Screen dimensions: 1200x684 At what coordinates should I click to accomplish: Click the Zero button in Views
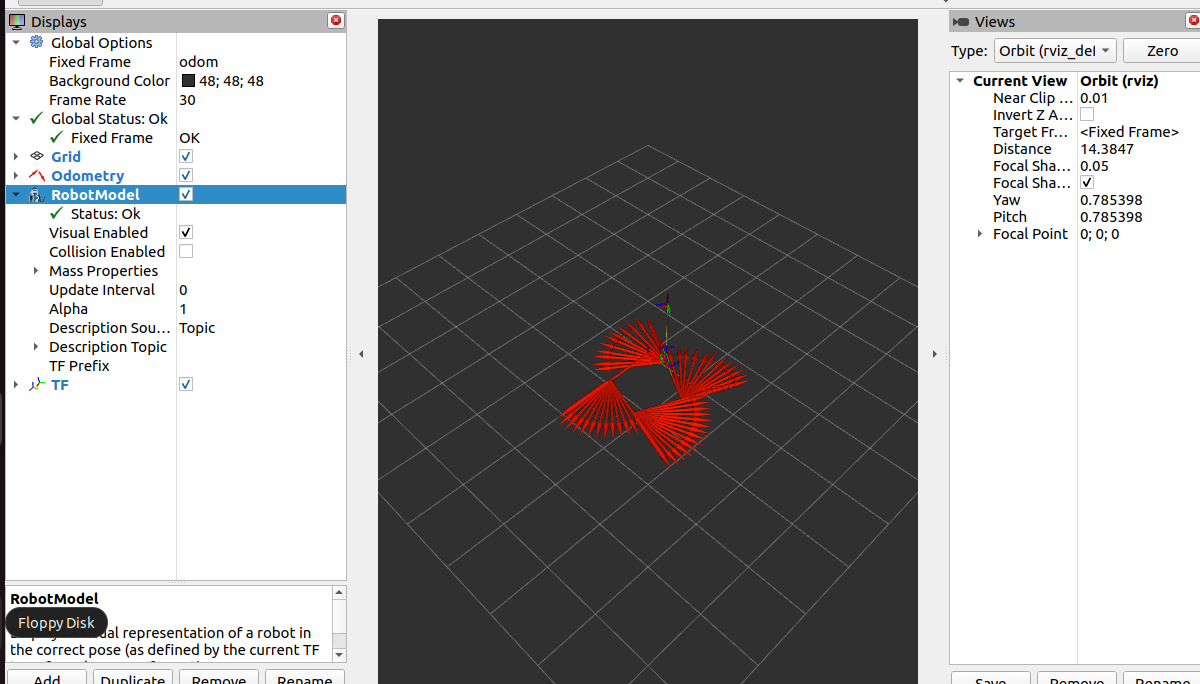click(x=1162, y=51)
